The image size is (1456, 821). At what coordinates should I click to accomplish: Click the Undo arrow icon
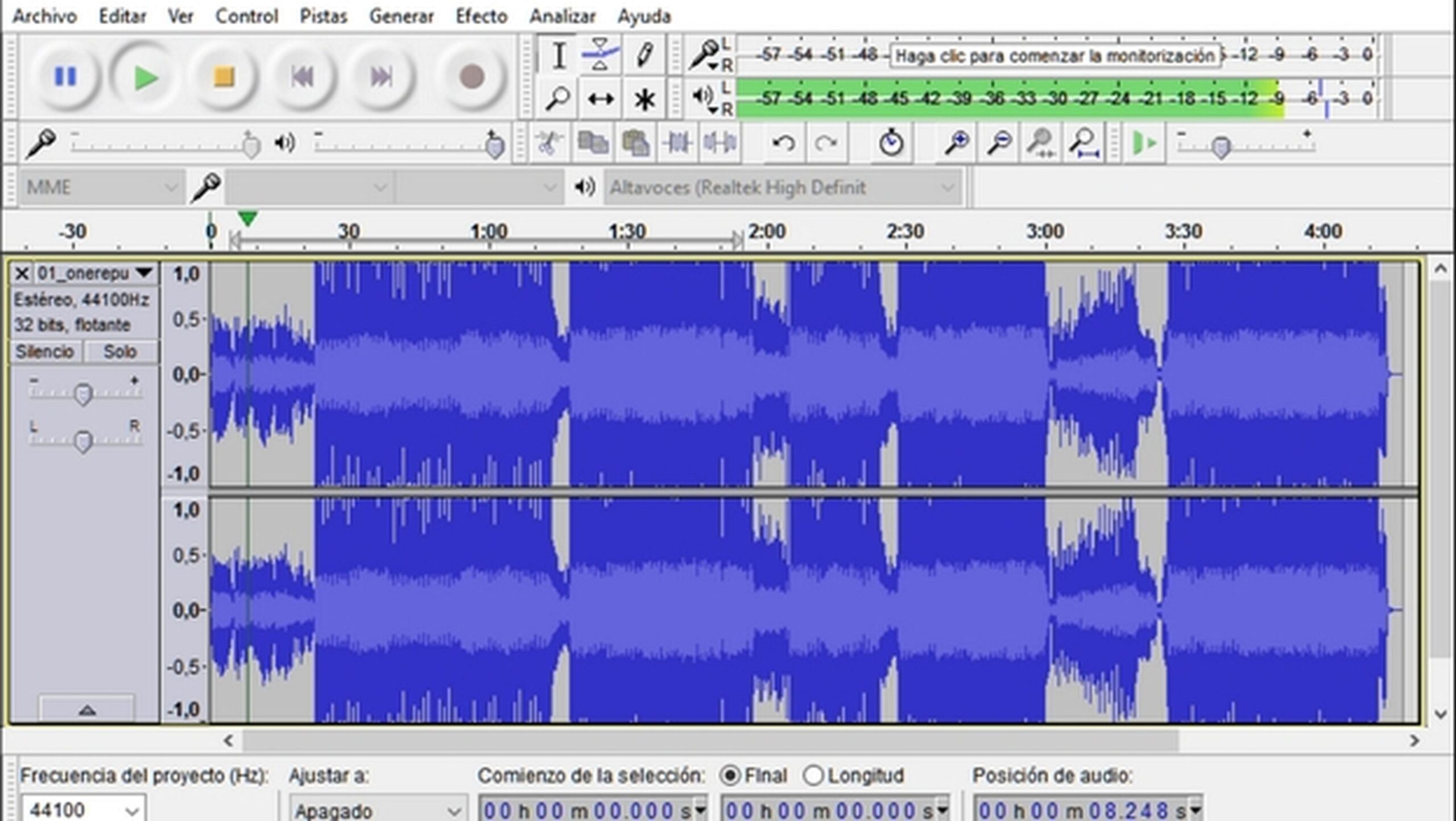click(783, 143)
